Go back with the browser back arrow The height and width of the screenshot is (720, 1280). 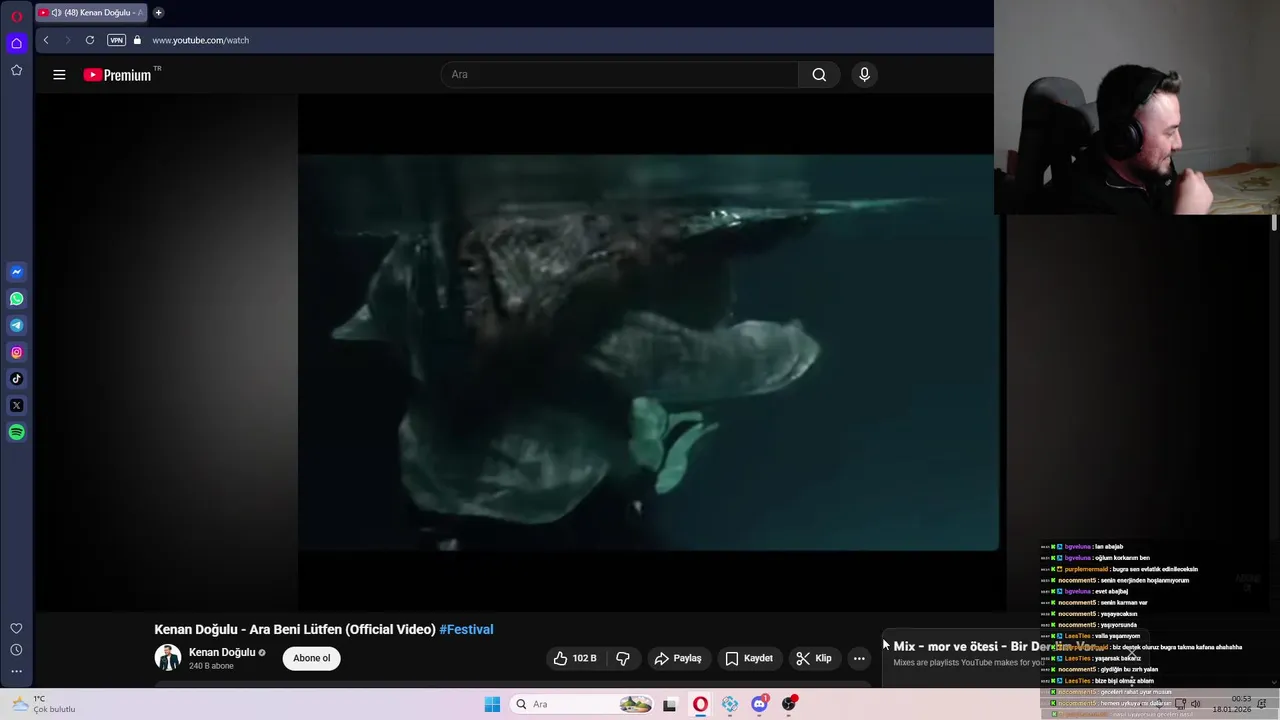pos(46,40)
